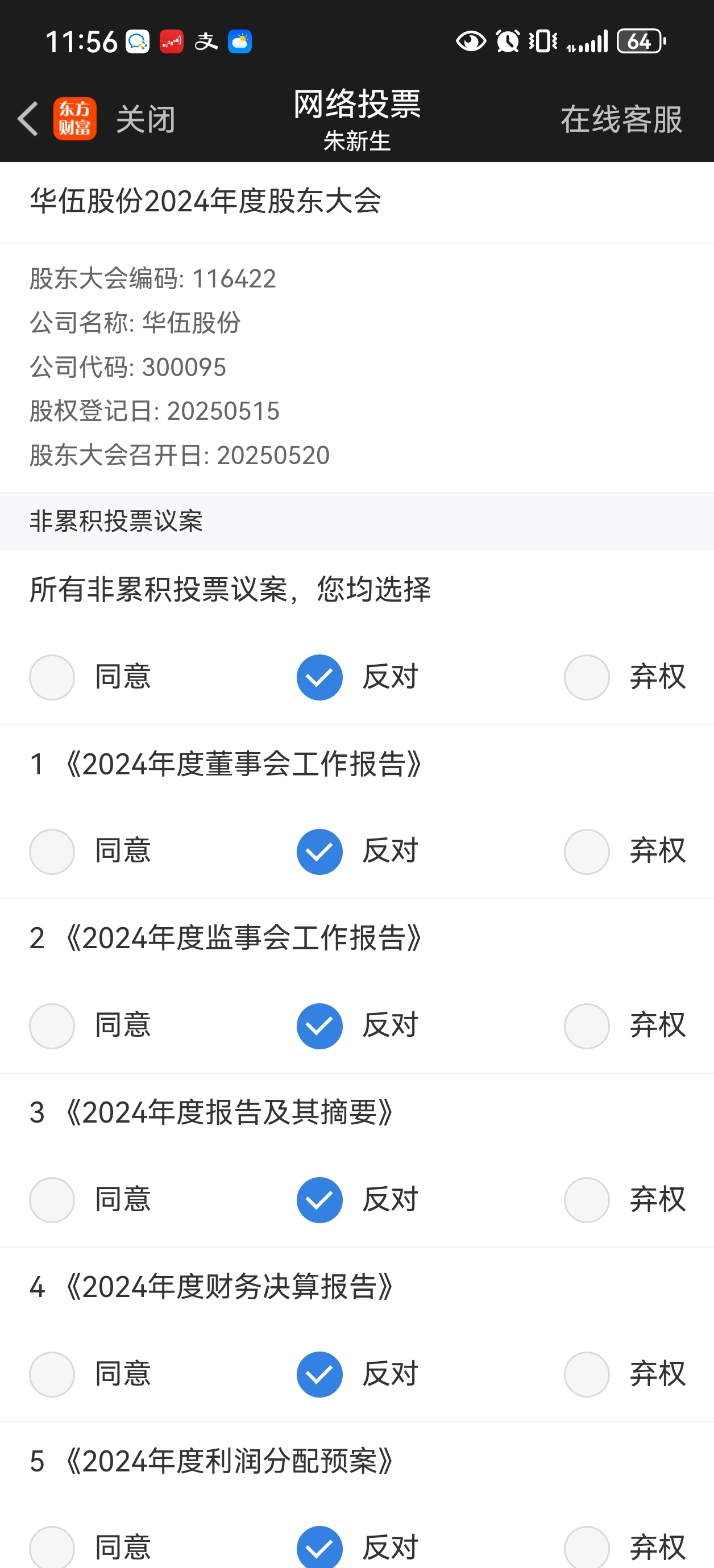
Task: Tap the 华伍股份2024年度股东大会 heading
Action: pyautogui.click(x=205, y=201)
